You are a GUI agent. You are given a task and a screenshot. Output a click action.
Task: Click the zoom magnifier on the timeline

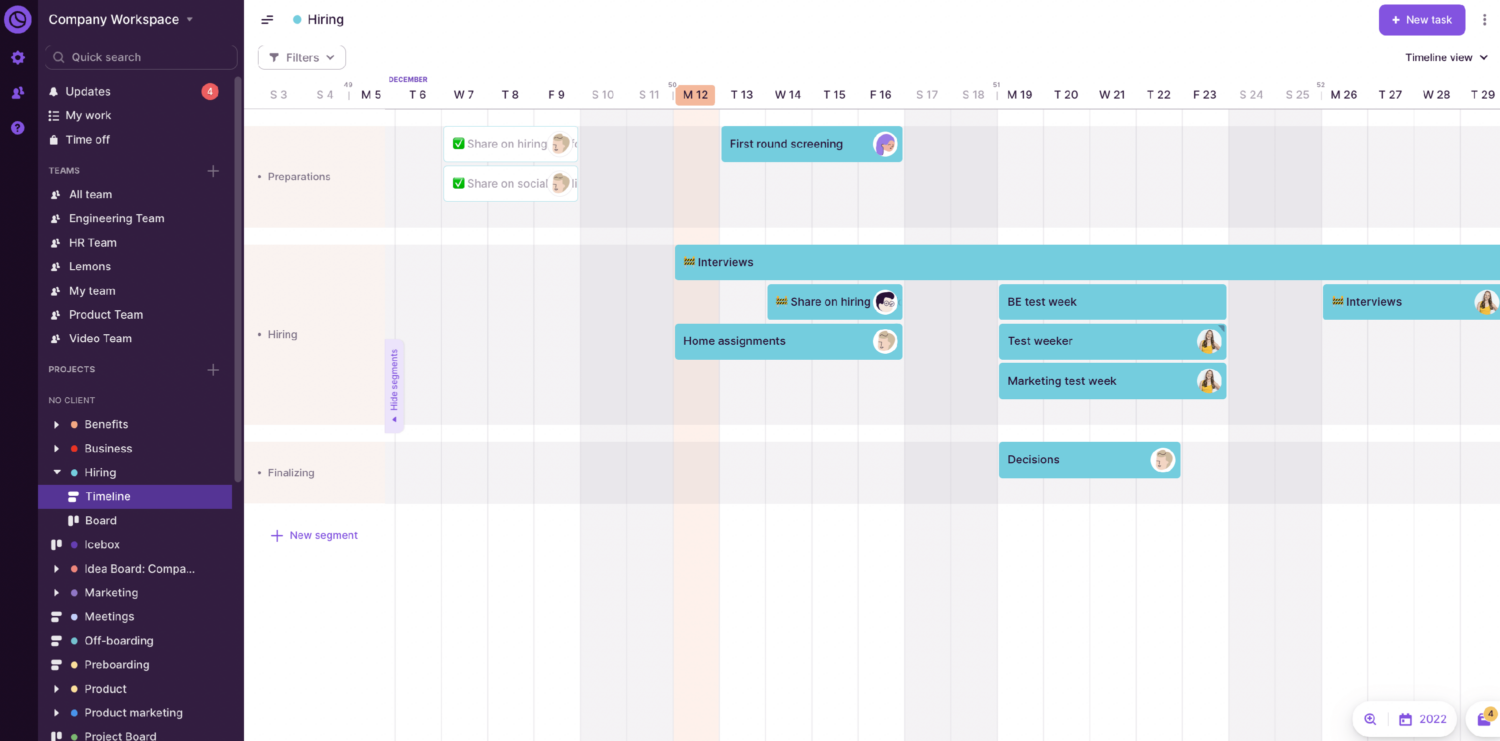tap(1370, 719)
